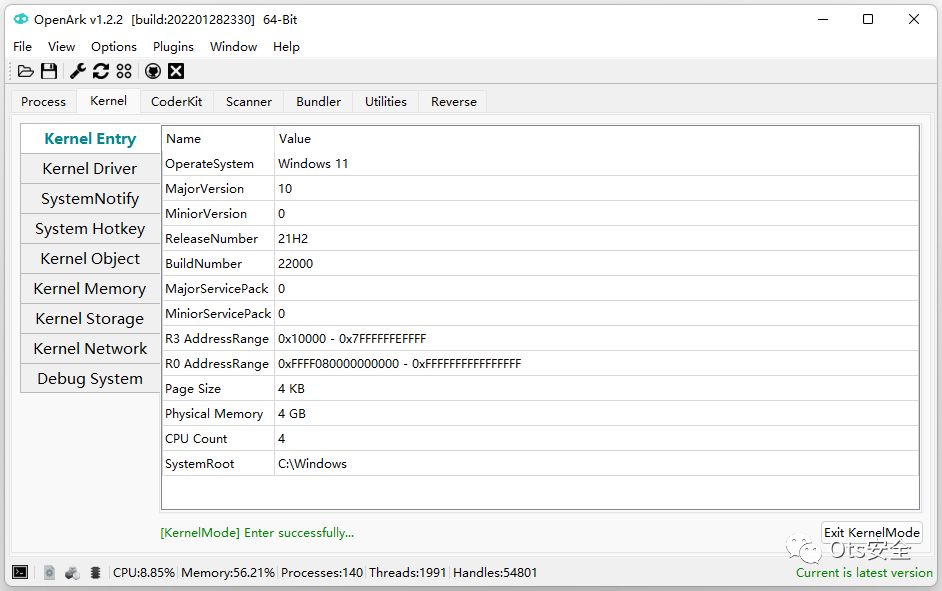Open settings via the wrench icon

[x=77, y=71]
